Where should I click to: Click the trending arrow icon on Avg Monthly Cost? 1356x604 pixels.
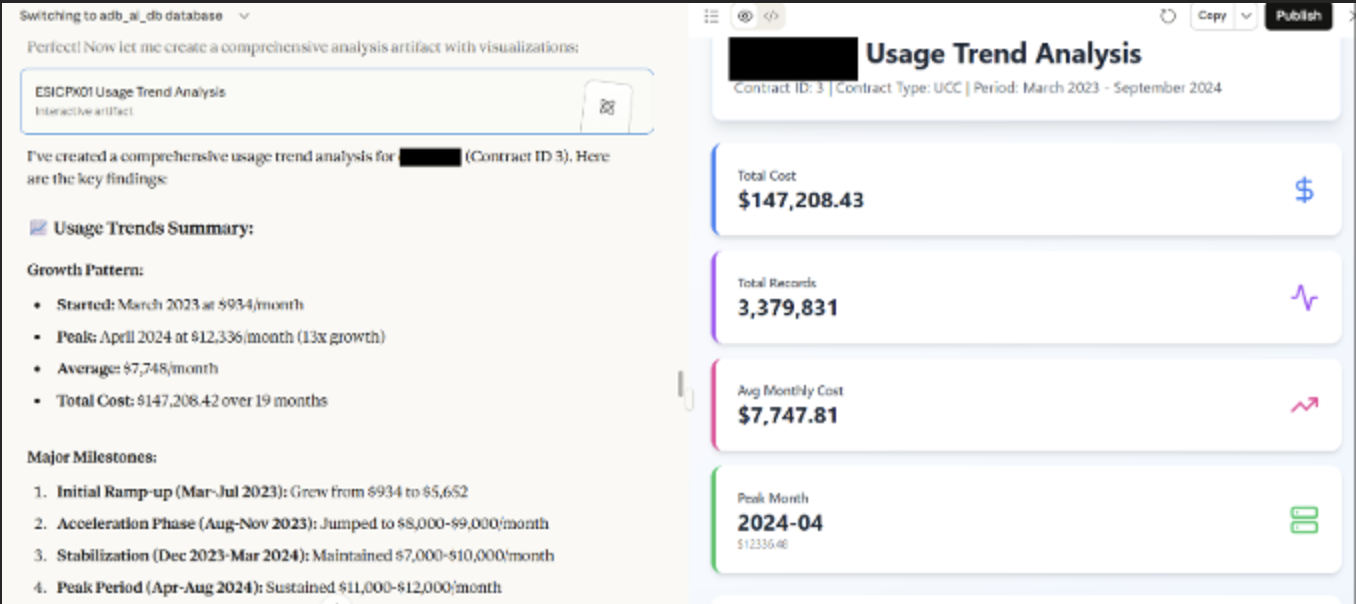coord(1304,405)
